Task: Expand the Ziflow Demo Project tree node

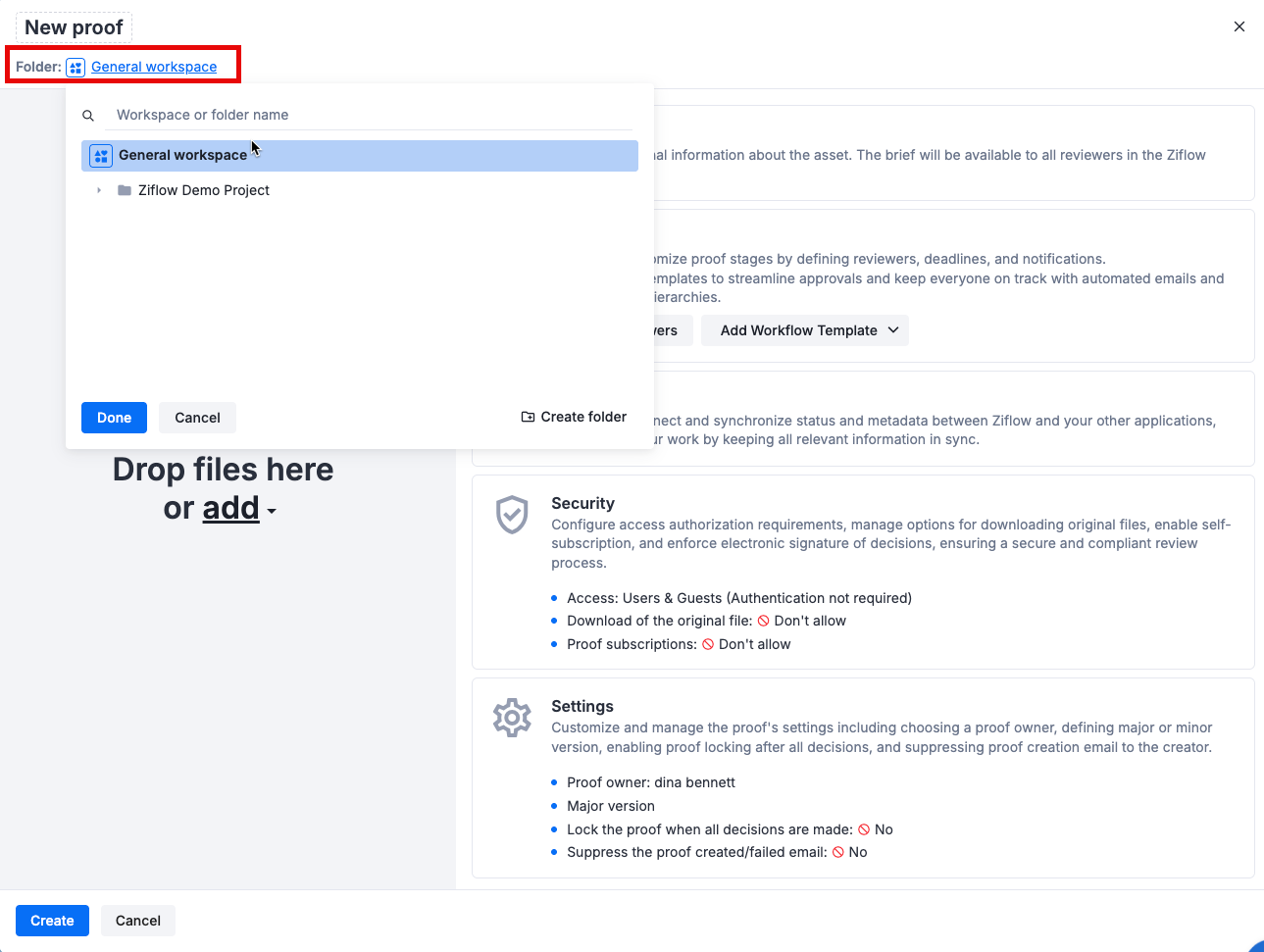Action: [99, 190]
